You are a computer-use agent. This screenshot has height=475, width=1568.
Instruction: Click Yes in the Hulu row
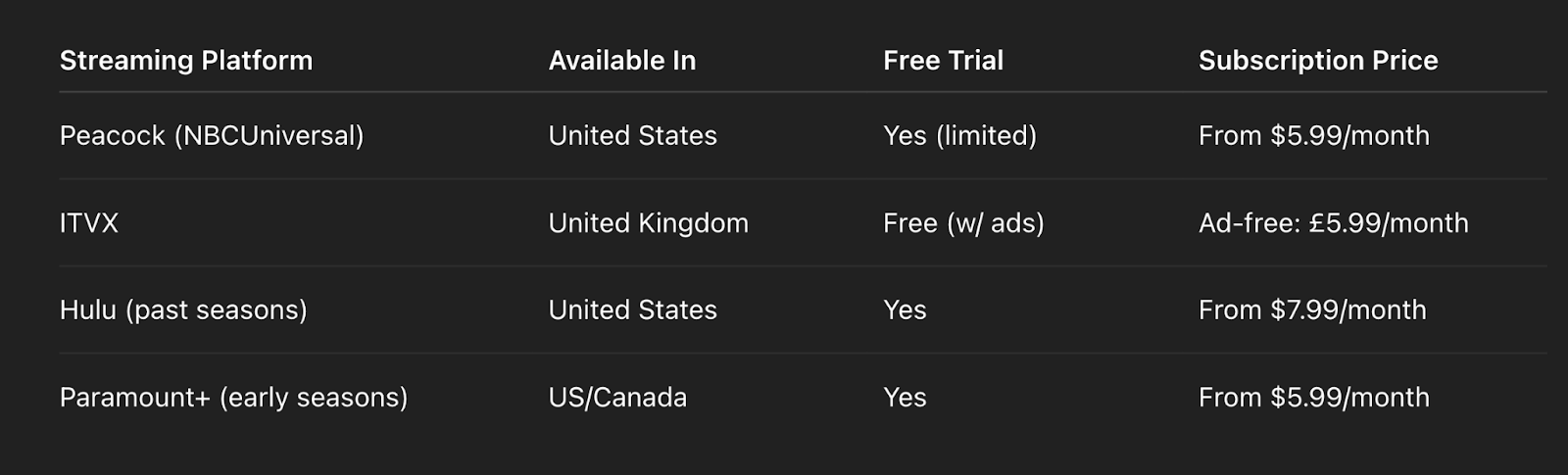[905, 310]
